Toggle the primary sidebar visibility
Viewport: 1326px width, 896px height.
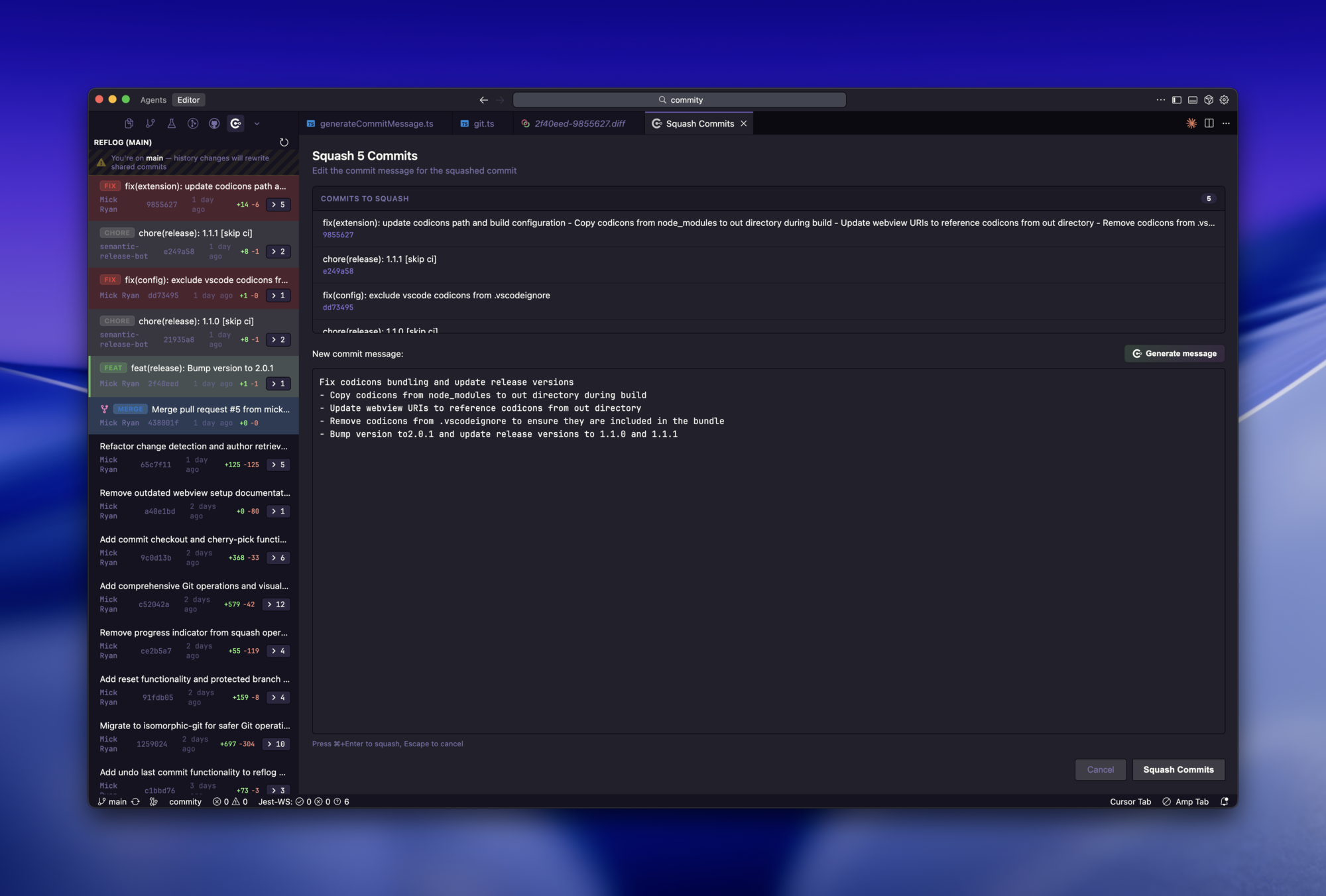pos(1176,100)
